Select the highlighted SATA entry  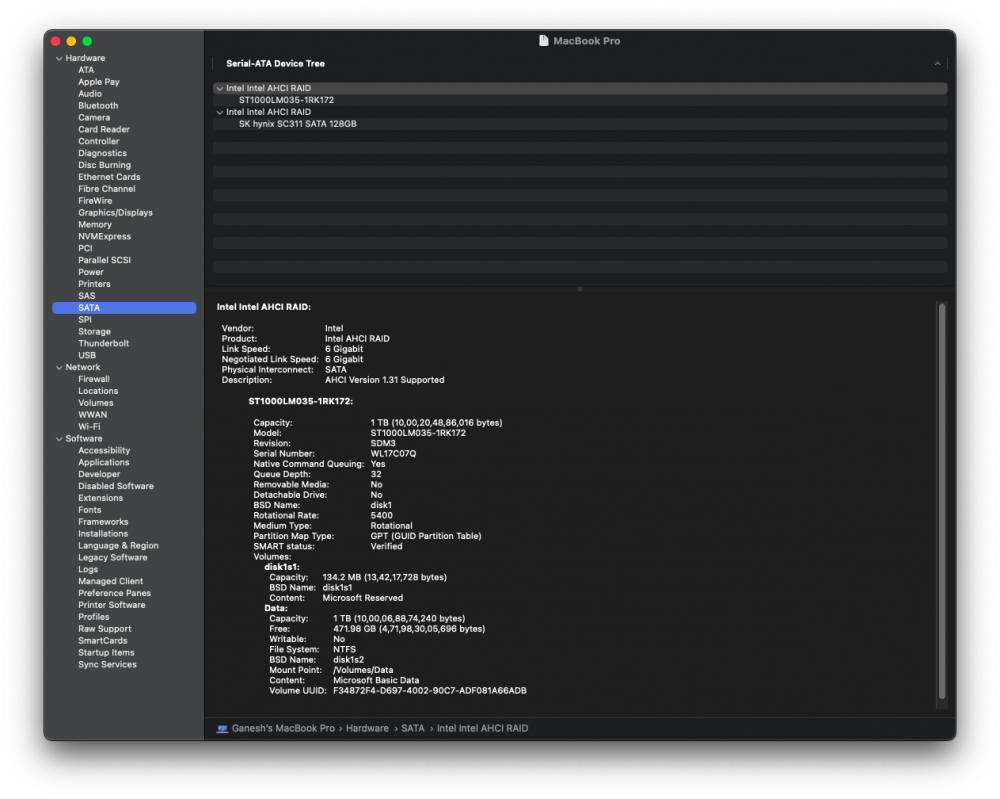click(x=124, y=308)
